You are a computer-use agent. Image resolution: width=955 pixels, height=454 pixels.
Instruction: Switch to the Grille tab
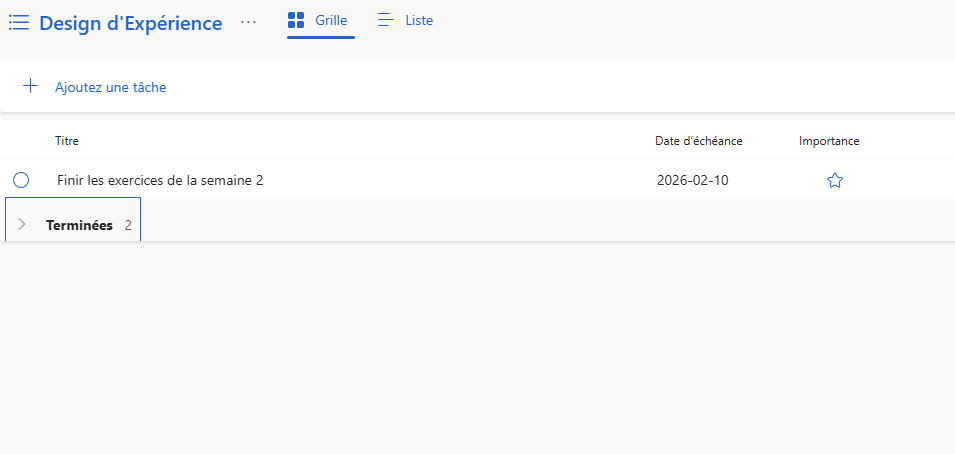click(331, 20)
